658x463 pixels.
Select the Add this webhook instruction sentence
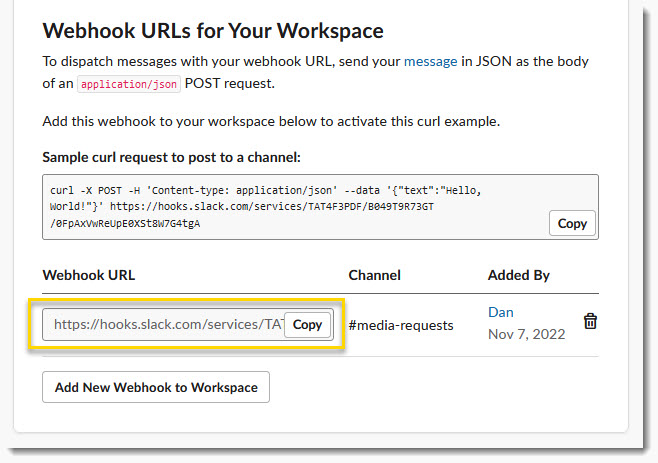point(271,121)
